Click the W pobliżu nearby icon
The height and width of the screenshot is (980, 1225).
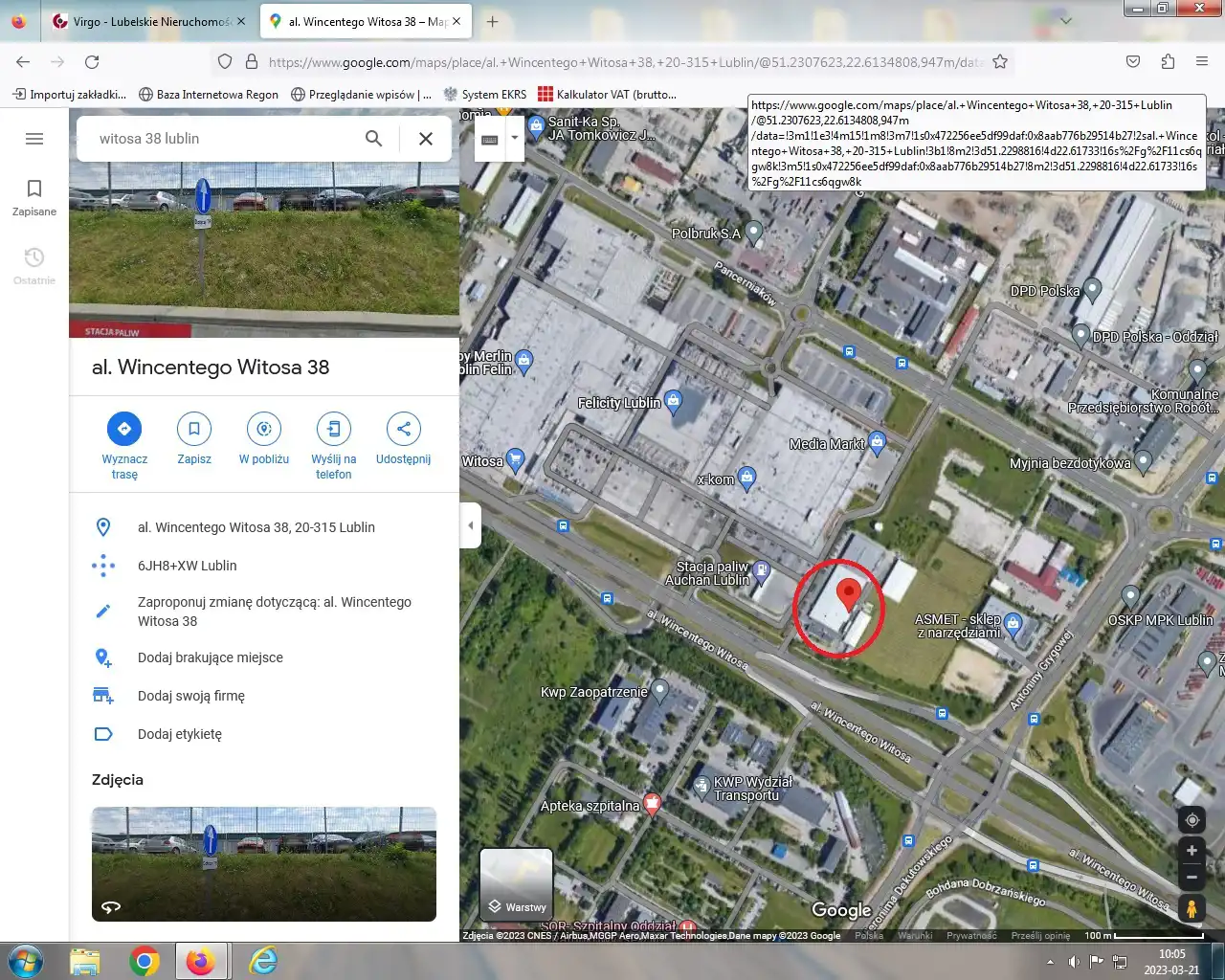(264, 430)
